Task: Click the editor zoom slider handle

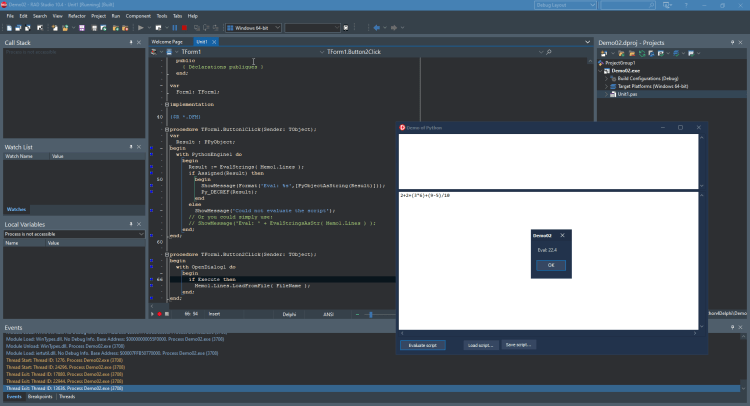Action: point(371,315)
